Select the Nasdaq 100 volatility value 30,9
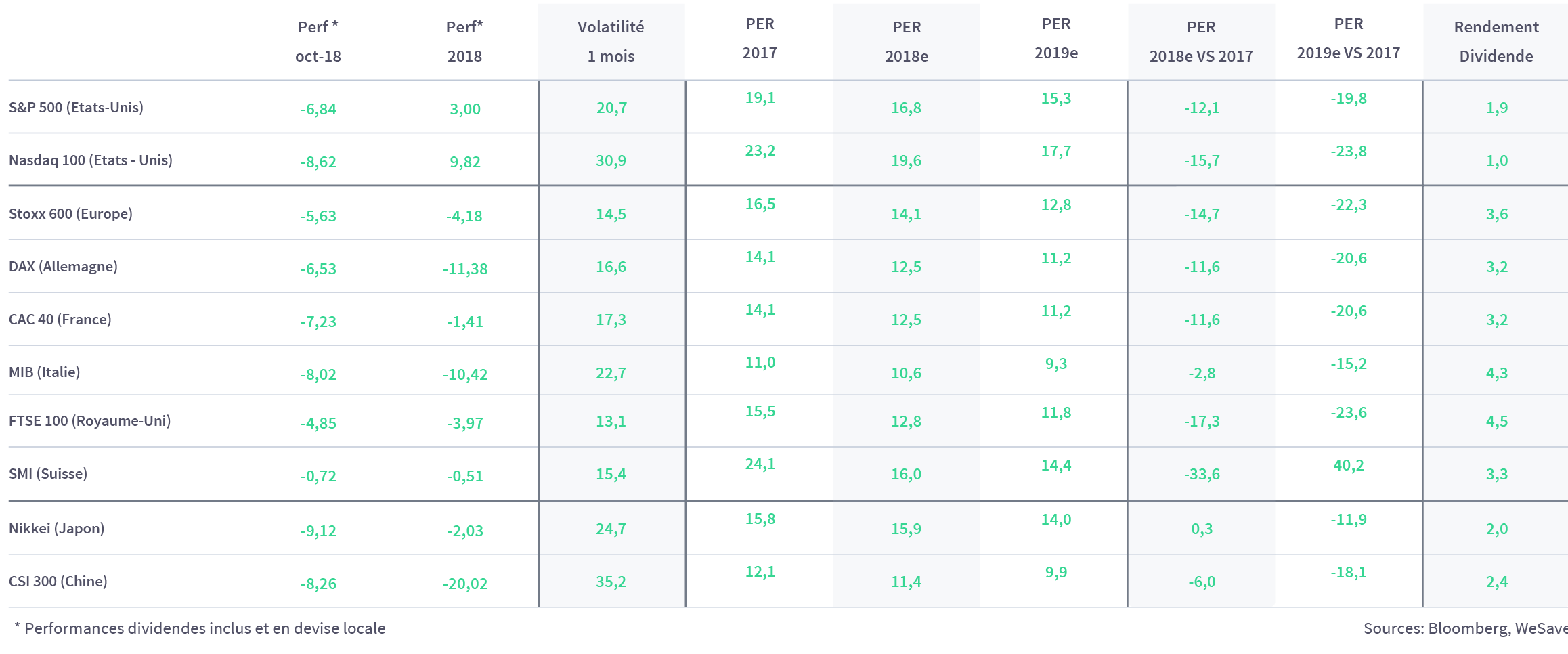Image resolution: width=1568 pixels, height=654 pixels. click(611, 161)
